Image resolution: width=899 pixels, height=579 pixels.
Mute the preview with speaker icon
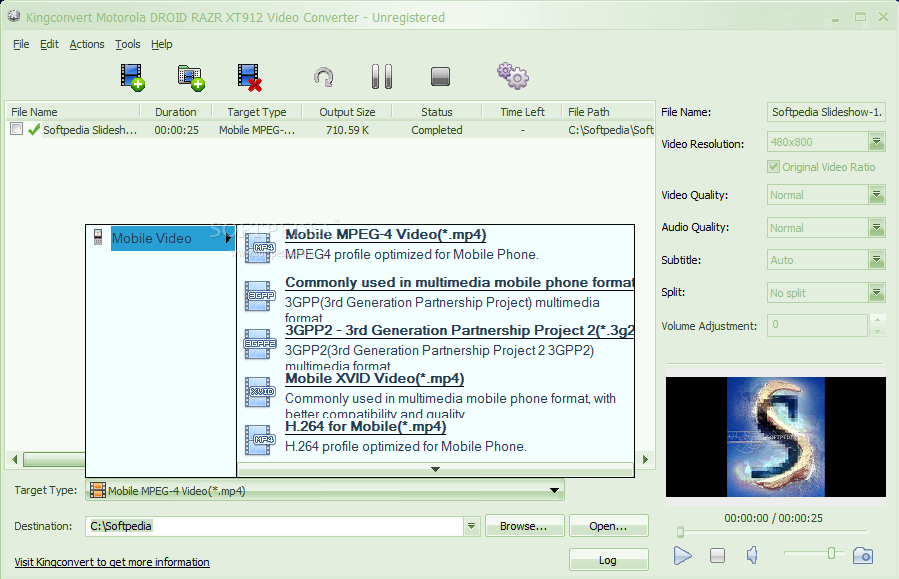[752, 554]
